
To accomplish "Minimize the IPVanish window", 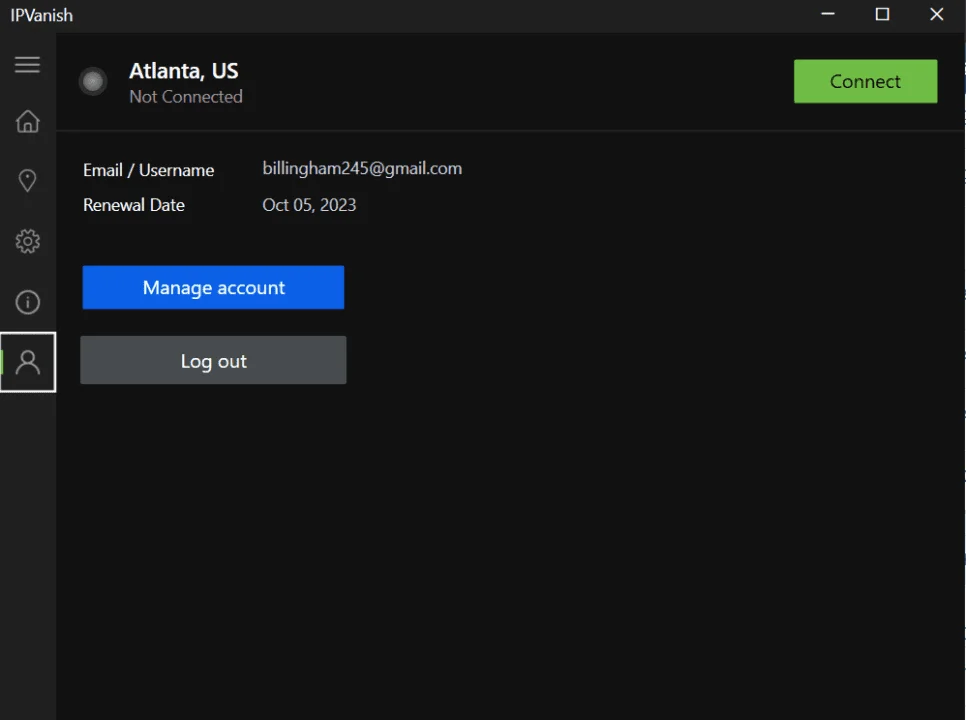I will coord(828,14).
